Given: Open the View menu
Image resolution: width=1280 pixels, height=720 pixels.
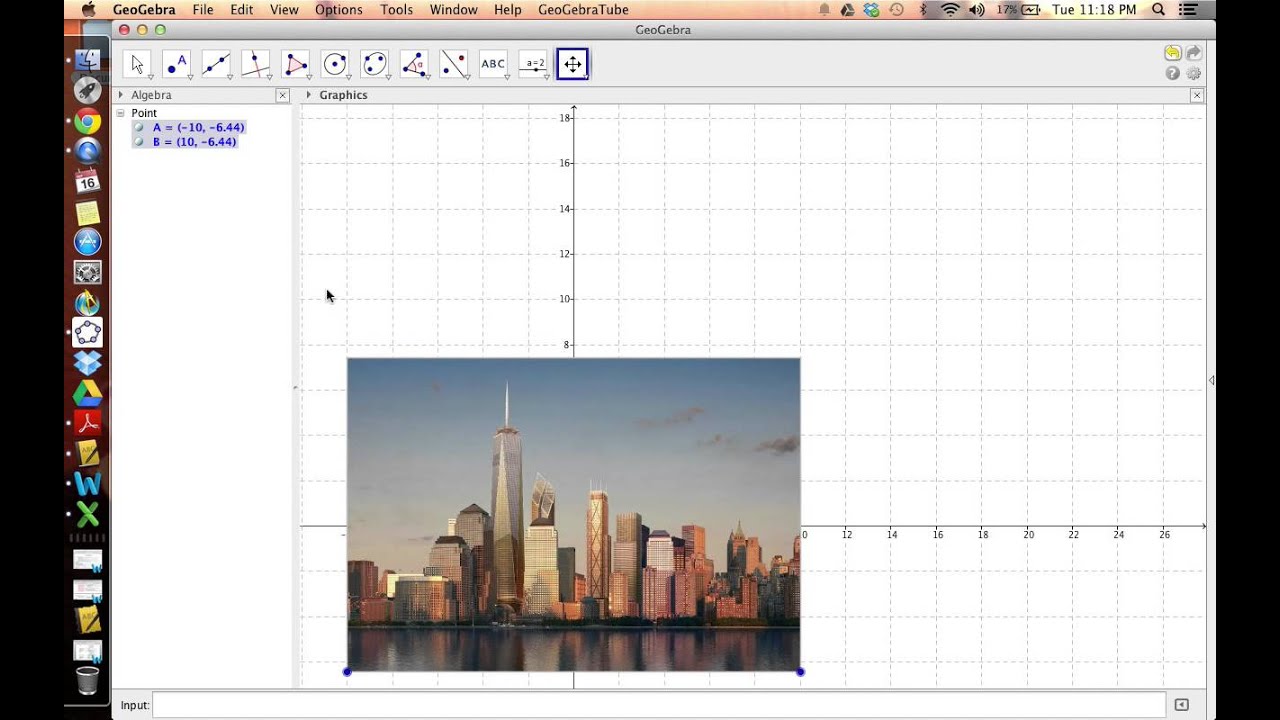Looking at the screenshot, I should tap(284, 9).
